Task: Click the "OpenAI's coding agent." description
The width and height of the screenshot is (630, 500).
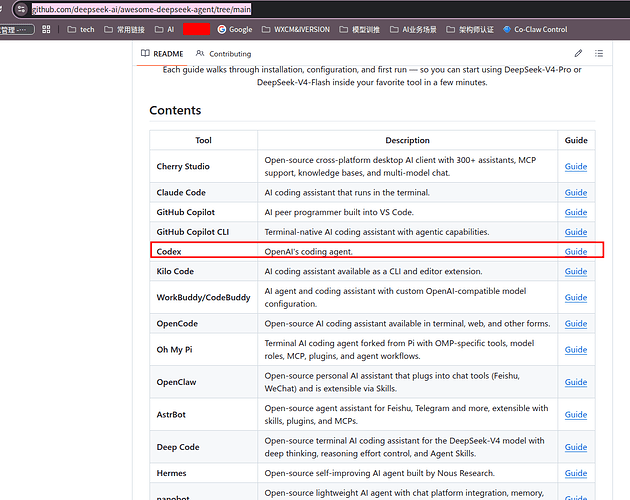Action: [x=308, y=252]
